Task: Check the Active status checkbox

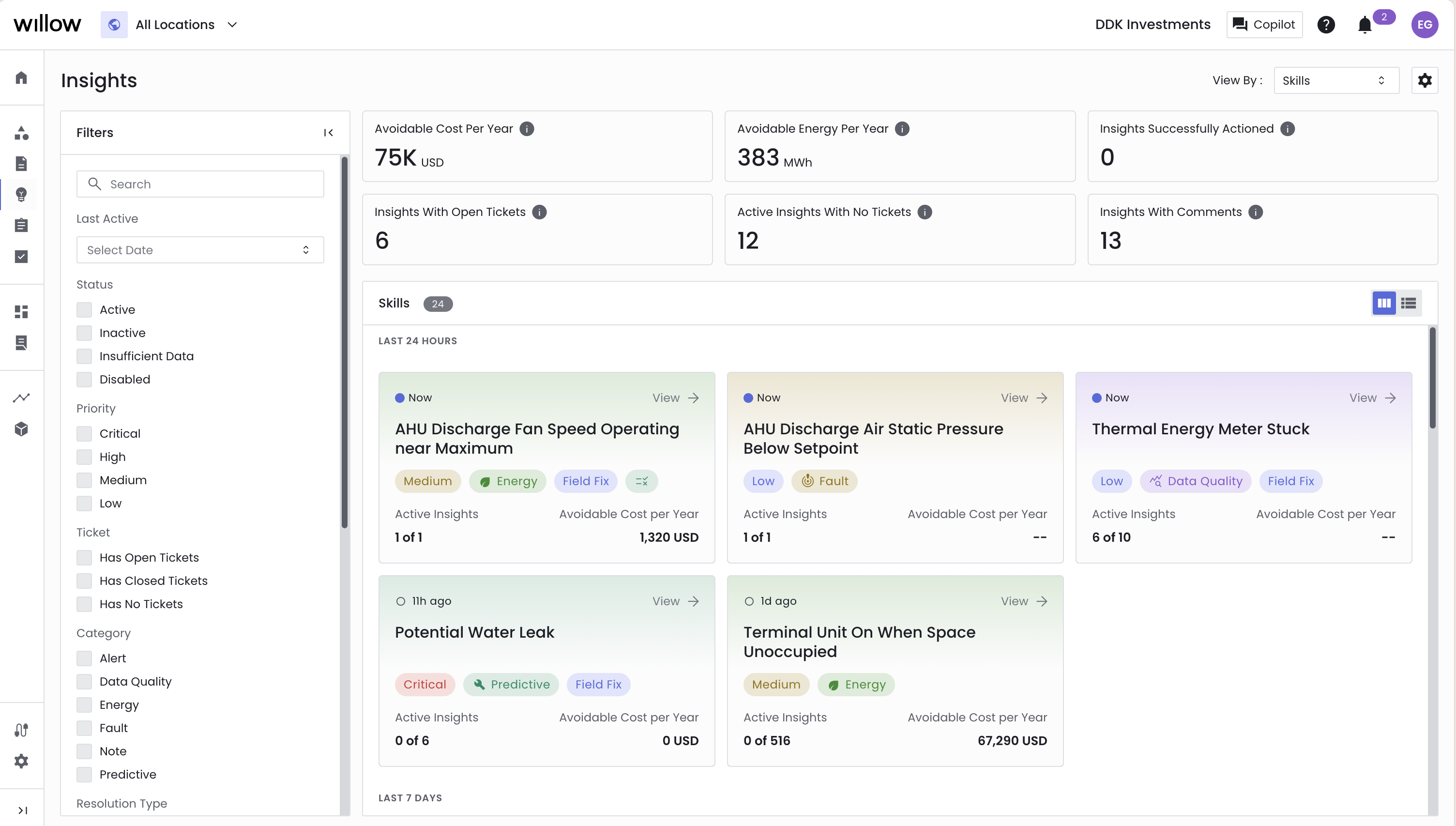Action: [x=84, y=310]
